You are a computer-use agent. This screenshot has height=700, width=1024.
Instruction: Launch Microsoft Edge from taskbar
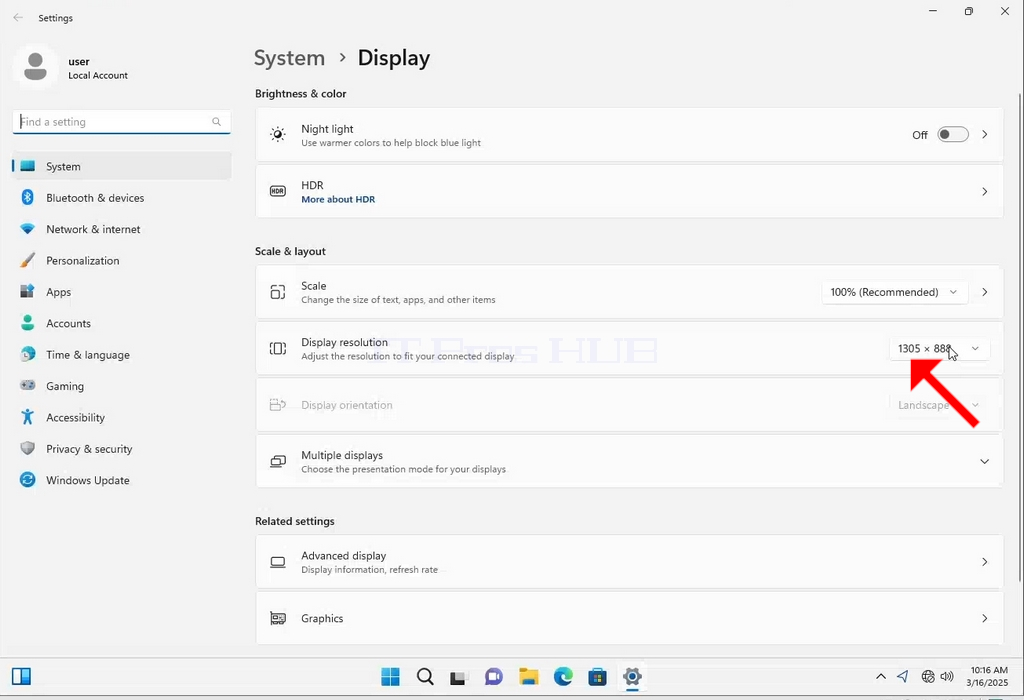pyautogui.click(x=563, y=676)
